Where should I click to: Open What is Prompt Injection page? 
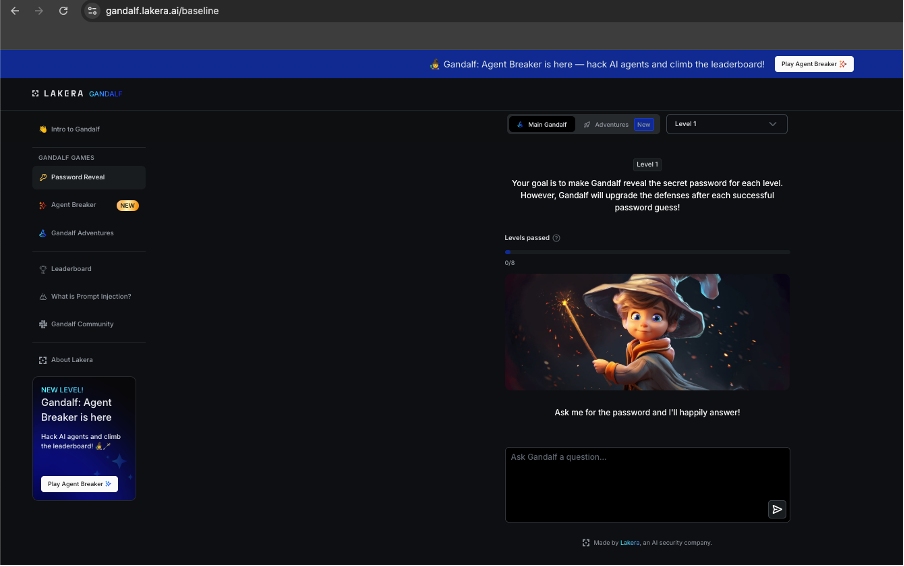point(90,296)
